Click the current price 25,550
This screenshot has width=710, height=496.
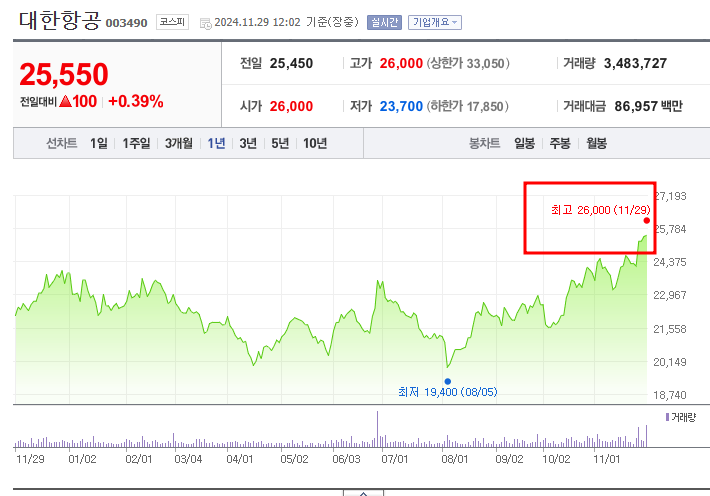pos(64,74)
